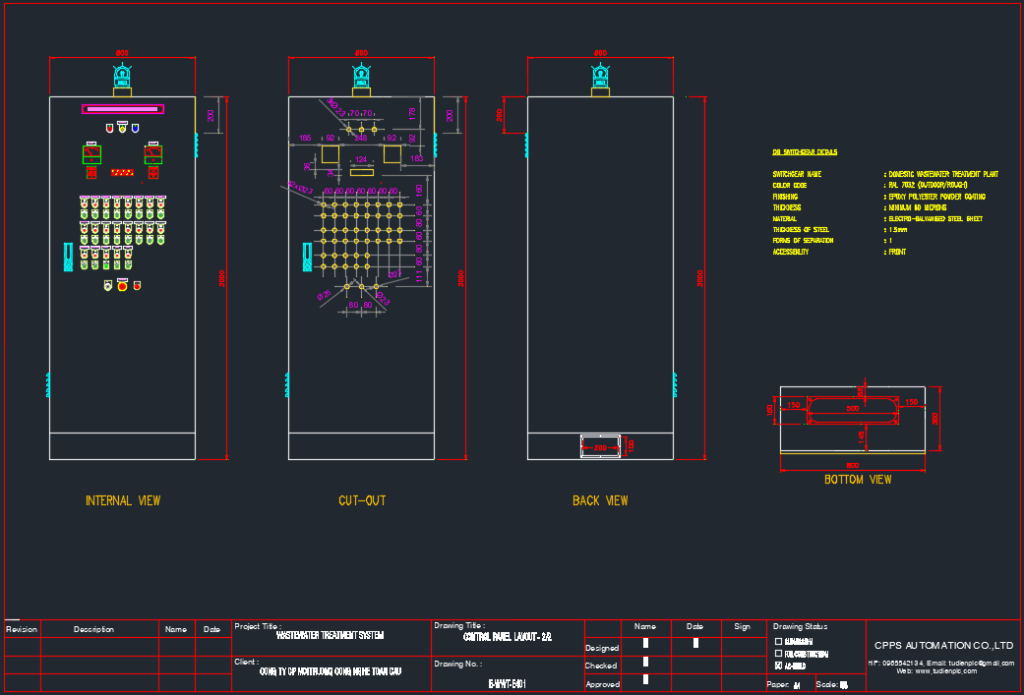The image size is (1024, 695).
Task: Click the red emergency stop button with yellow ring
Action: tap(123, 286)
